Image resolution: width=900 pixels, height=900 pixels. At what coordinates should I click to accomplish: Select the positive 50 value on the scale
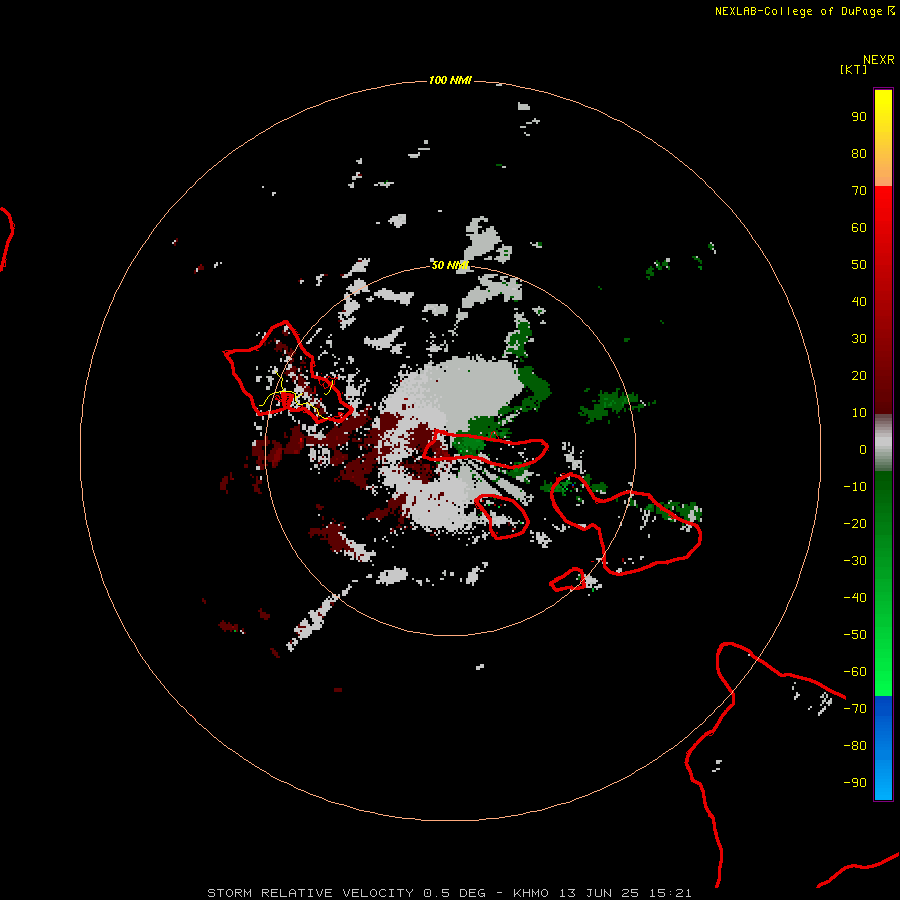[x=859, y=265]
